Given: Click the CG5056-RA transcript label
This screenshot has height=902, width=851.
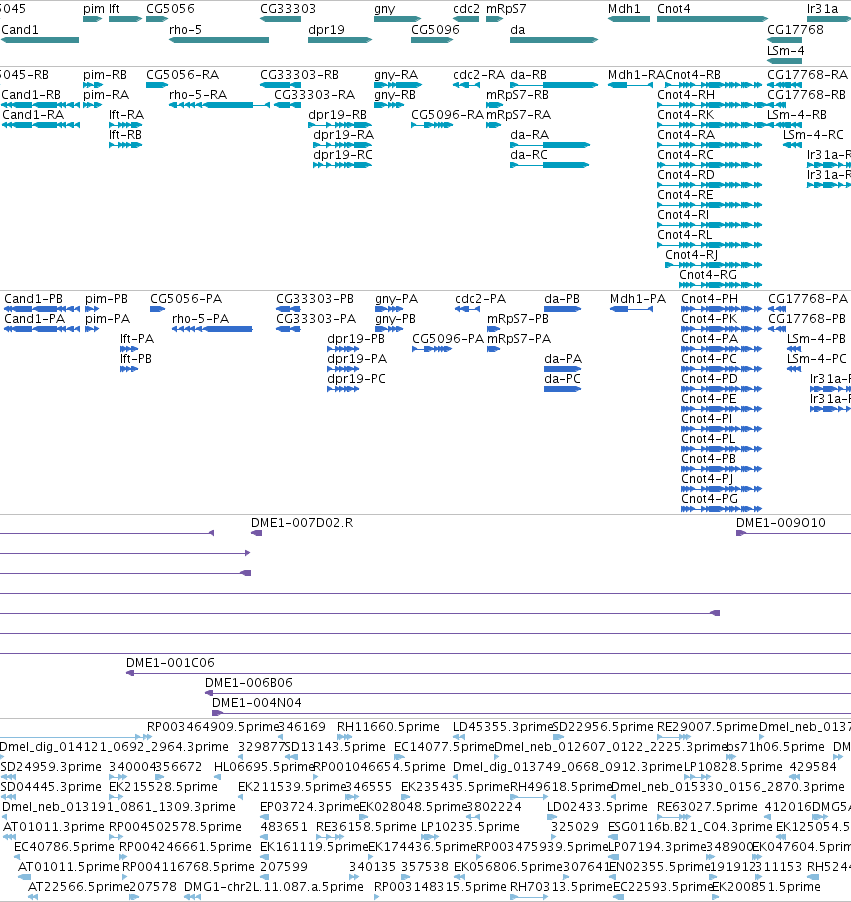Looking at the screenshot, I should (x=182, y=75).
